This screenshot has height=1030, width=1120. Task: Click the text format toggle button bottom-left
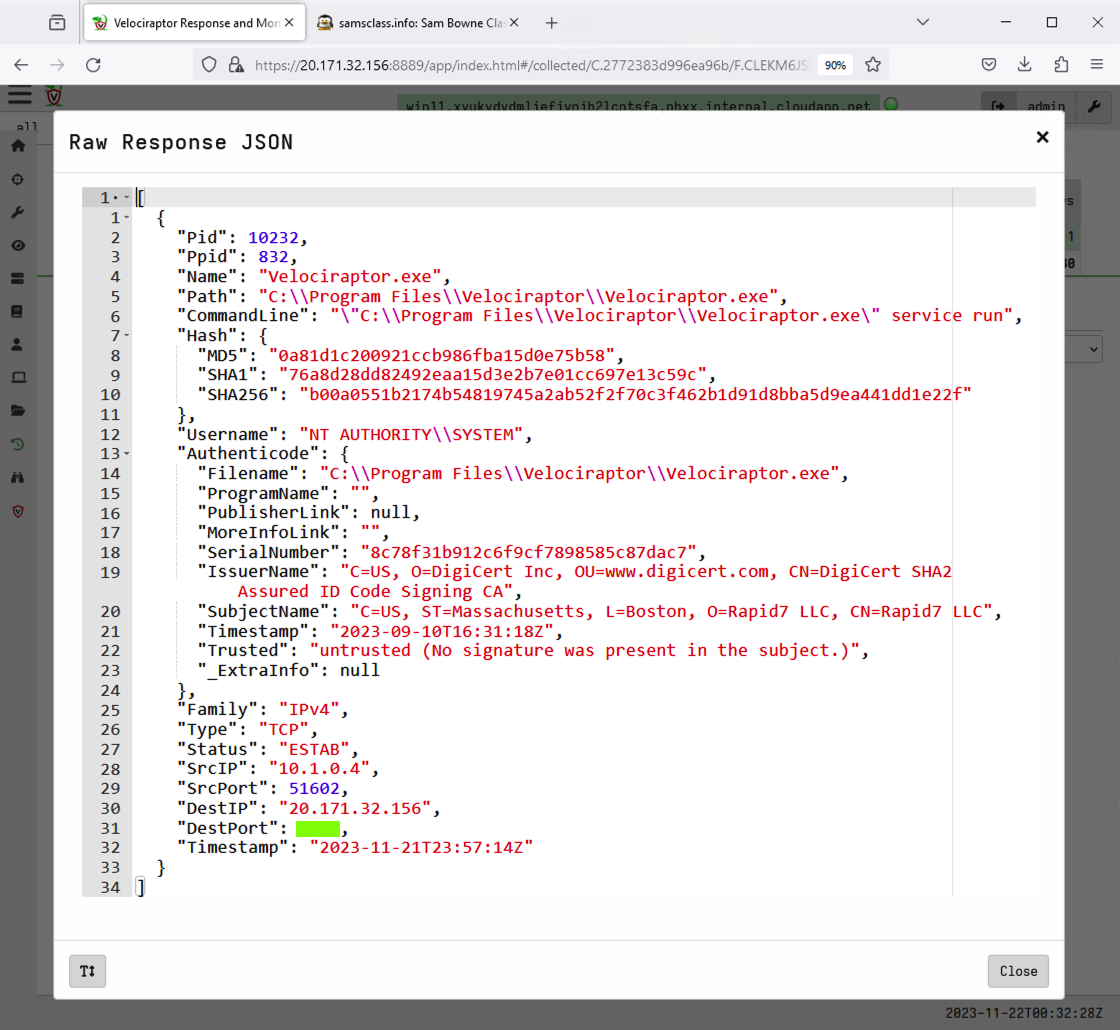[87, 971]
